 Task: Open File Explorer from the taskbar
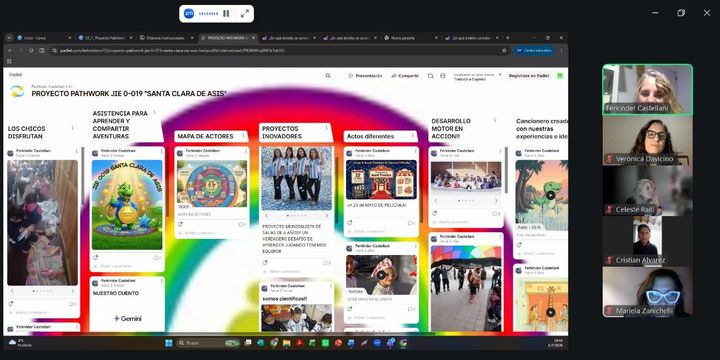tap(287, 343)
